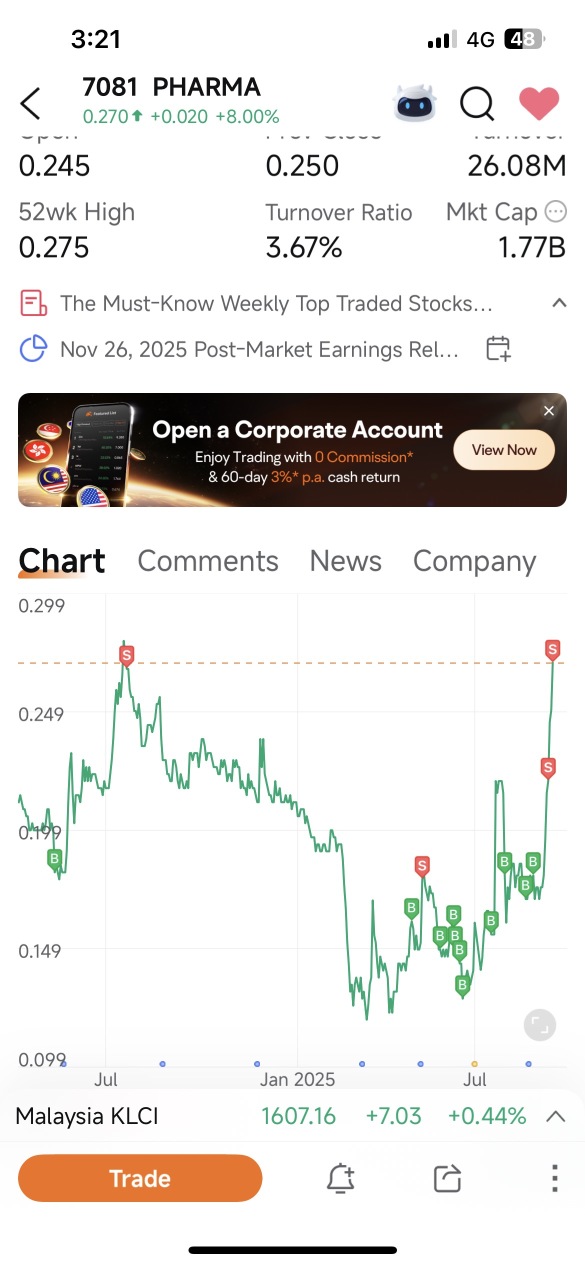Add earnings date to calendar icon
This screenshot has height=1266, width=585.
[x=498, y=349]
